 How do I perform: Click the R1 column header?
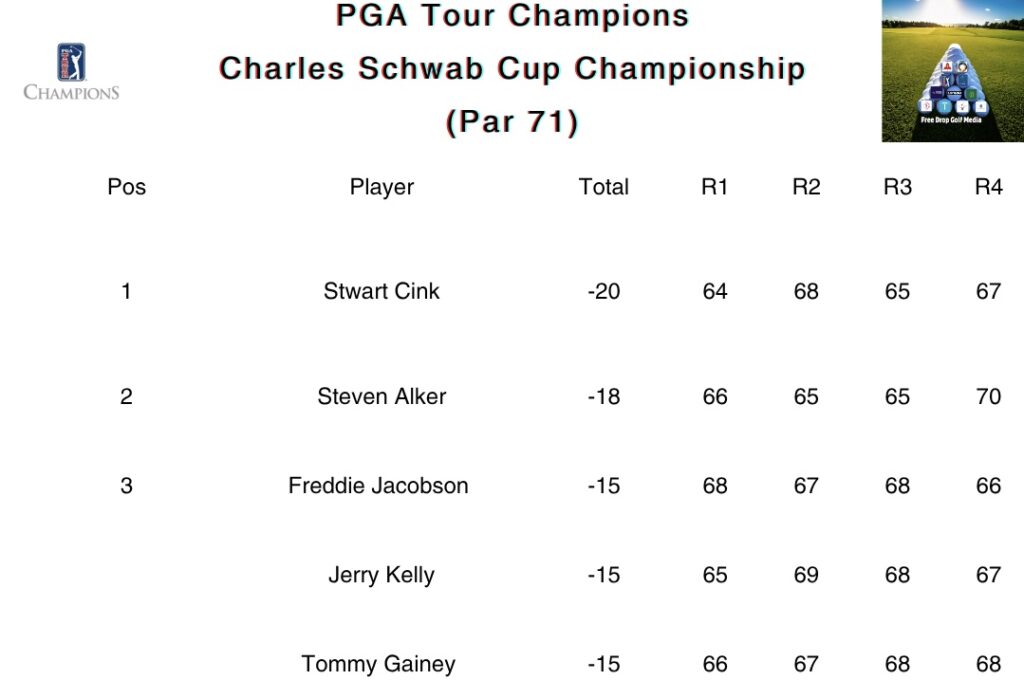click(x=714, y=187)
